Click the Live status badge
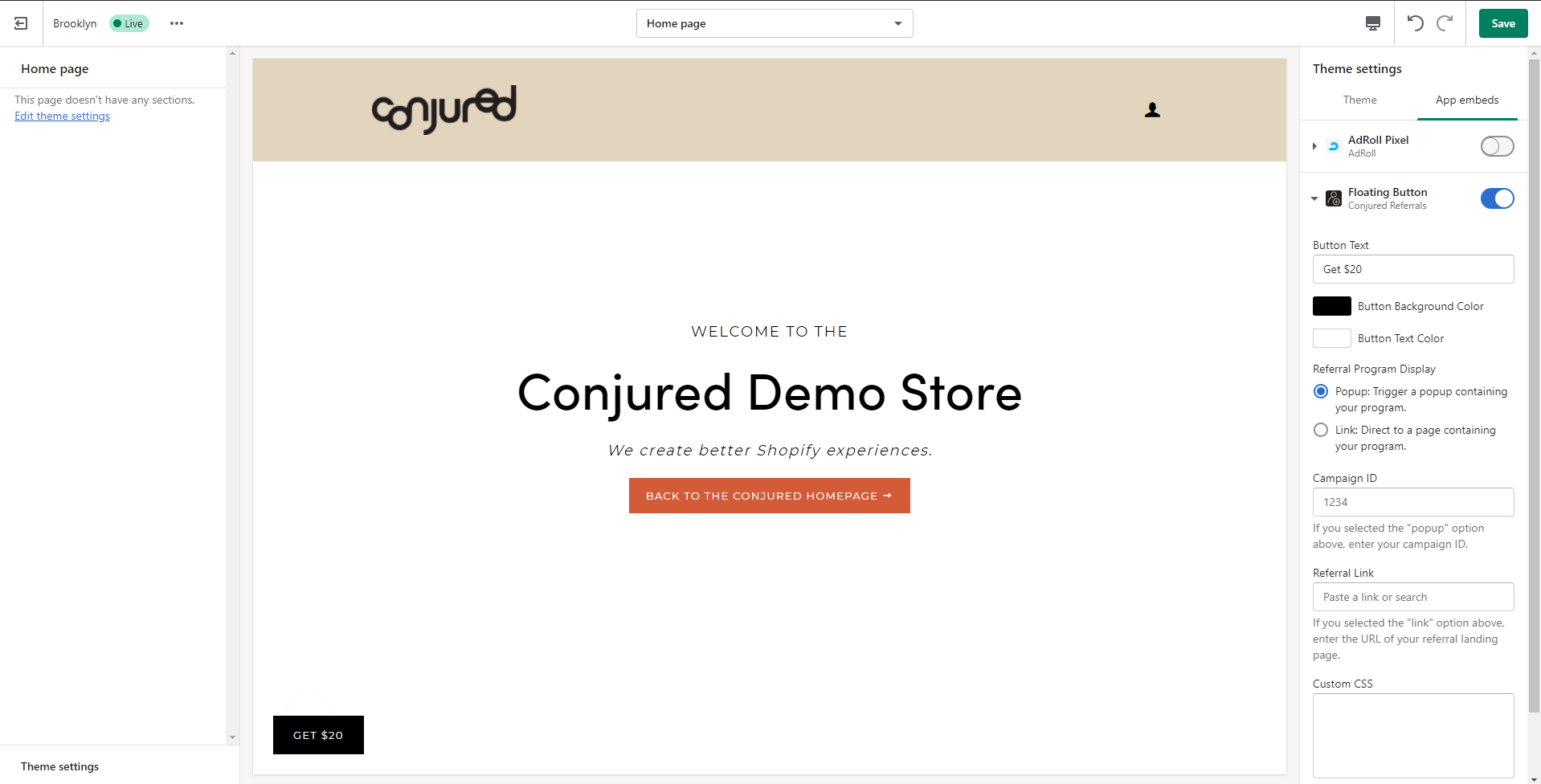The image size is (1541, 784). 129,23
